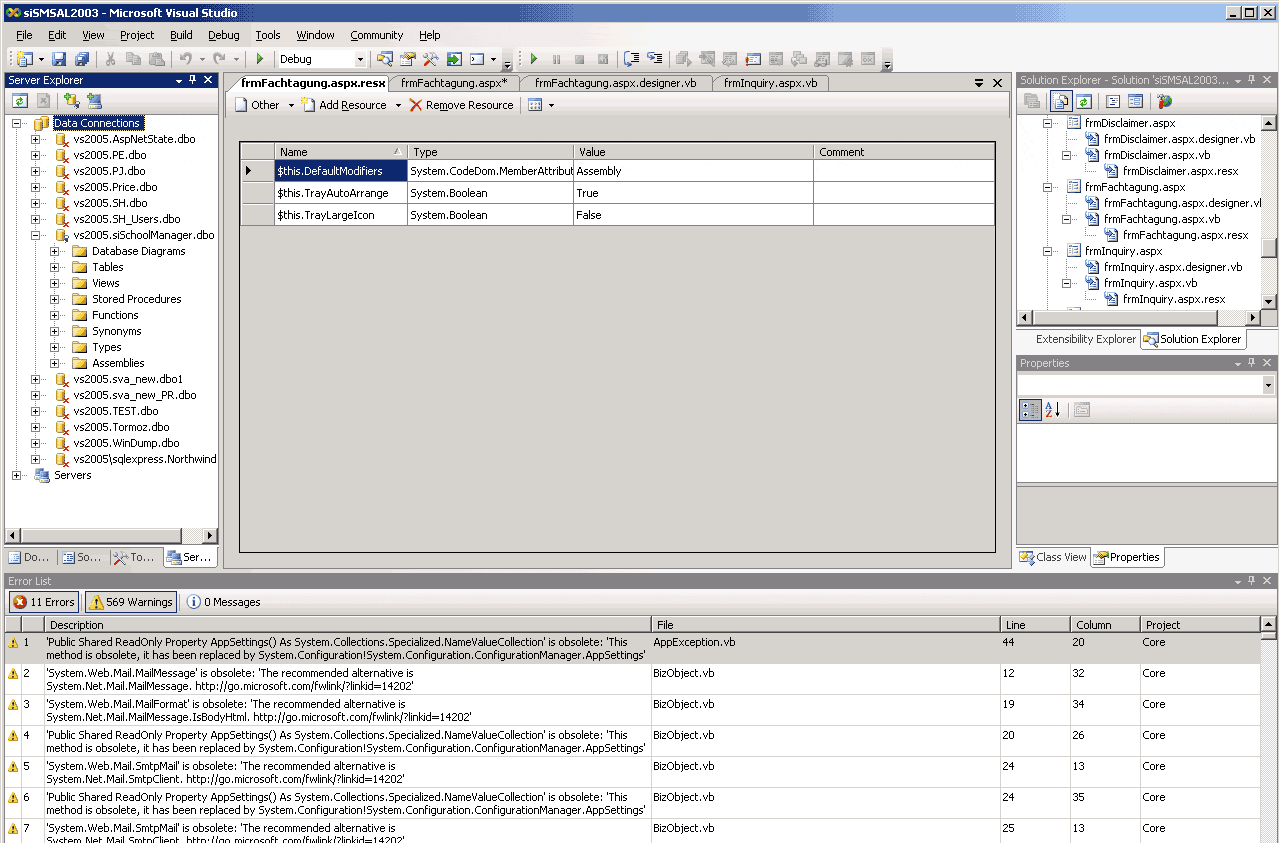The width and height of the screenshot is (1279, 843).
Task: Collapse the vs2005.siSchoolManager.dbo node
Action: [36, 235]
